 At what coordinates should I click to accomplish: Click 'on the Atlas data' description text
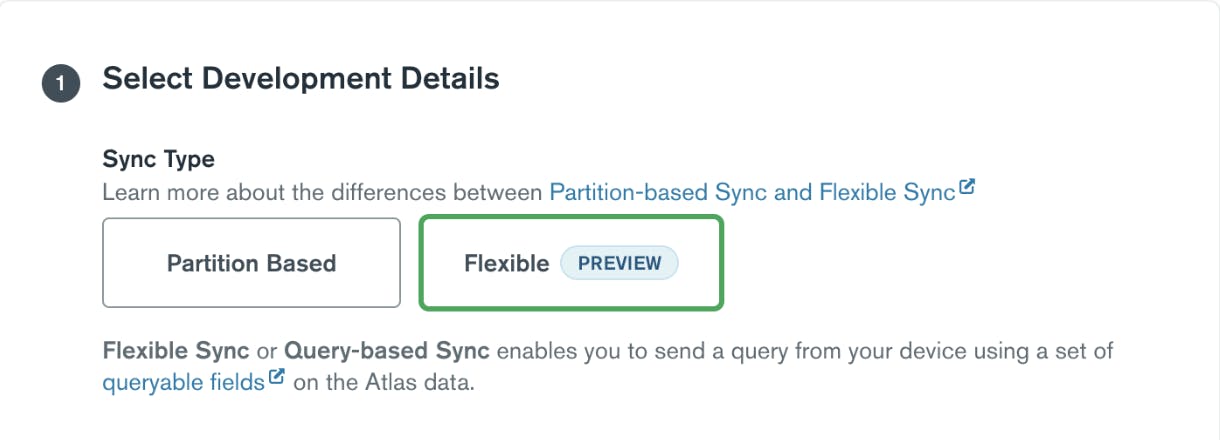coord(383,383)
